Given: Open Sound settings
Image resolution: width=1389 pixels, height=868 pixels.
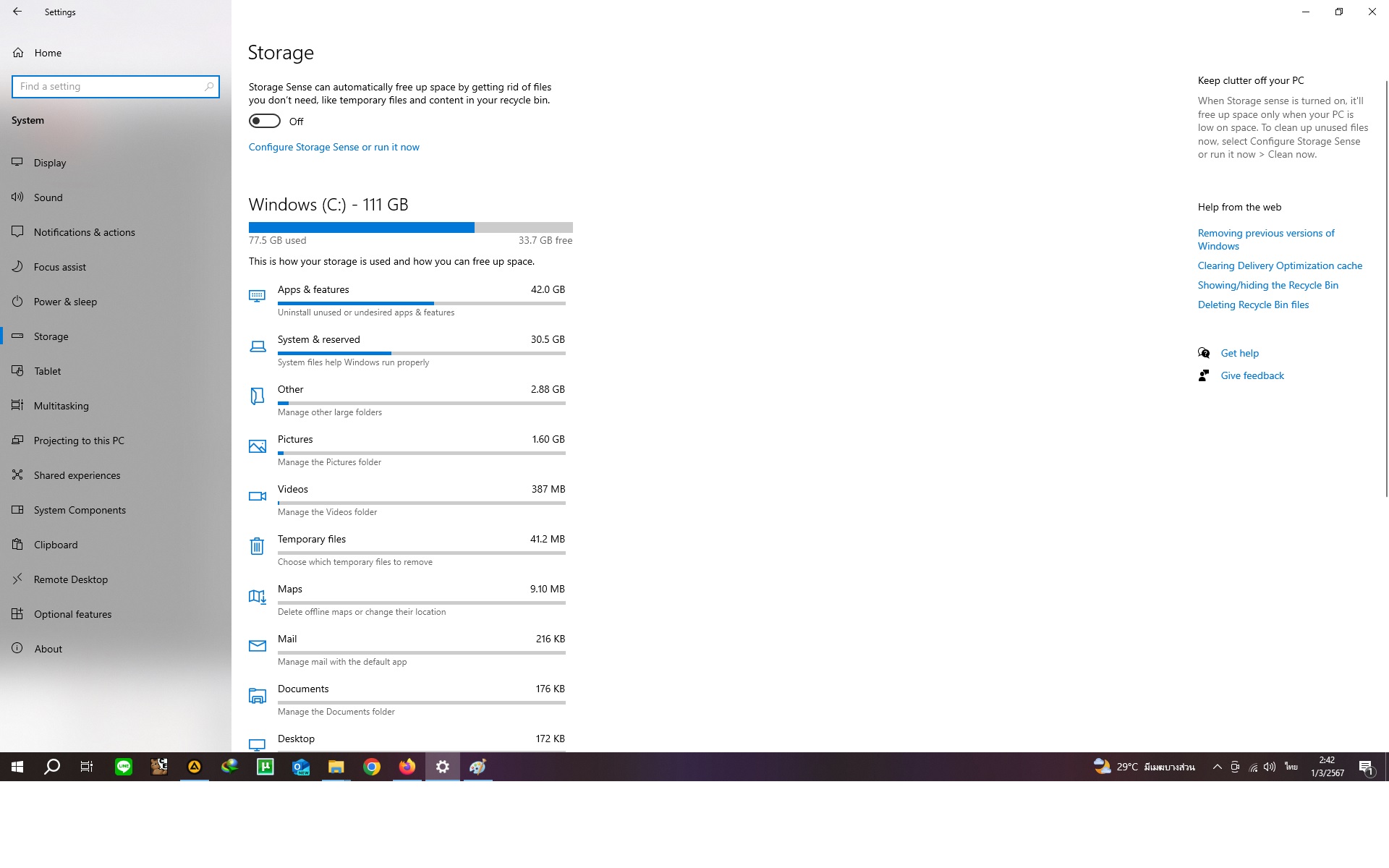Looking at the screenshot, I should (x=116, y=197).
